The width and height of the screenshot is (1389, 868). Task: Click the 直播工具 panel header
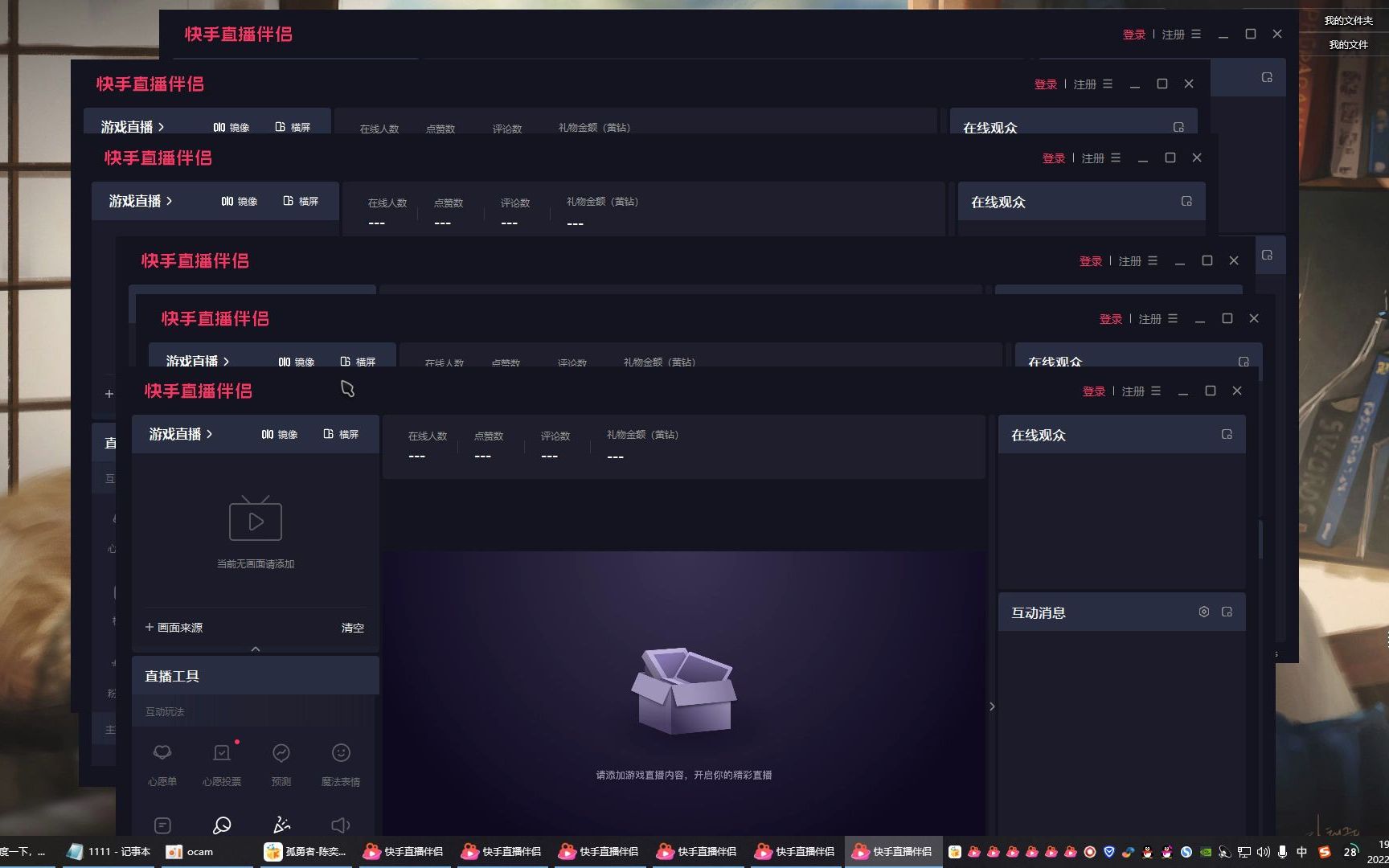click(256, 676)
